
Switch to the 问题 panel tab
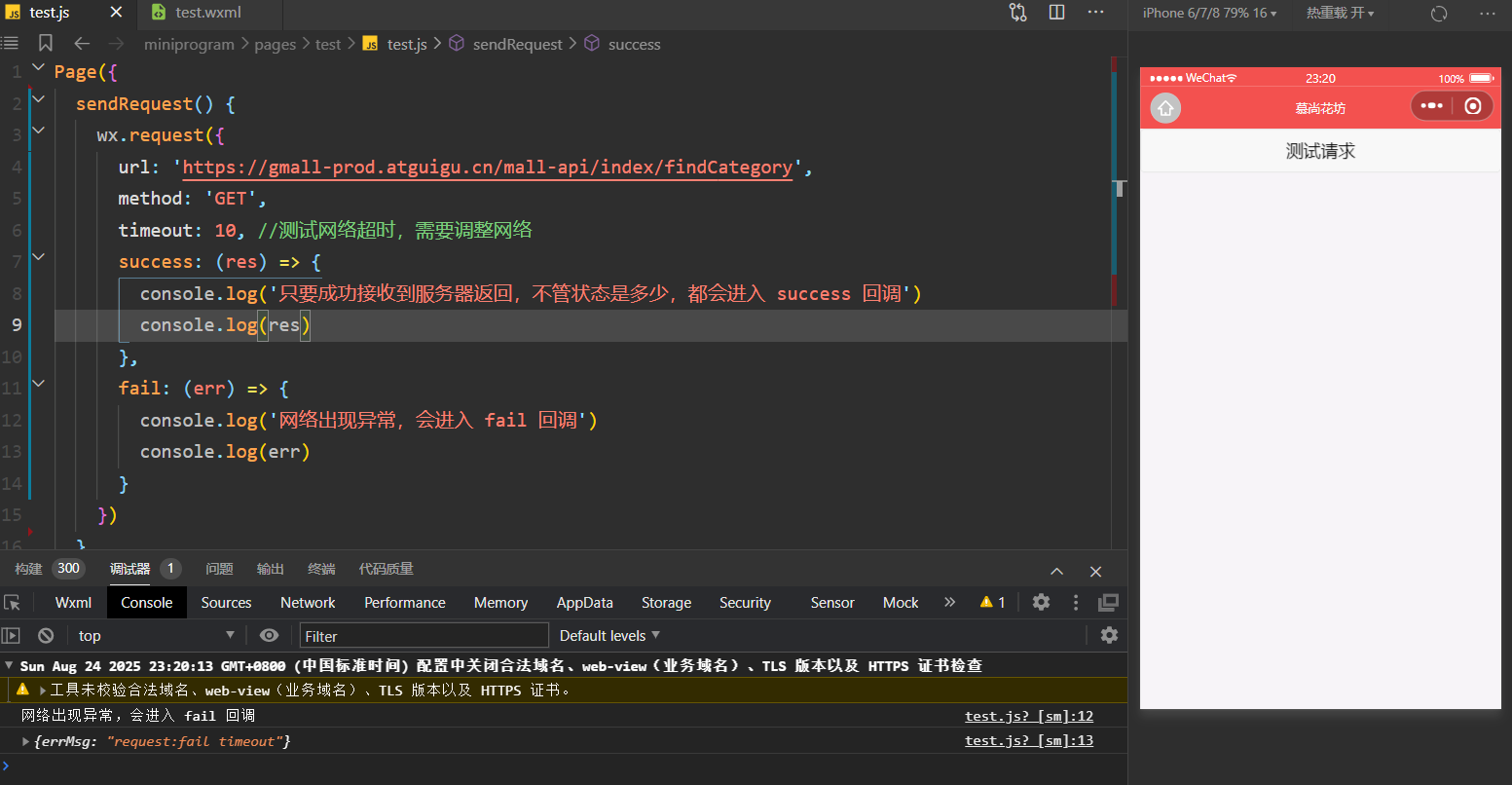(219, 569)
